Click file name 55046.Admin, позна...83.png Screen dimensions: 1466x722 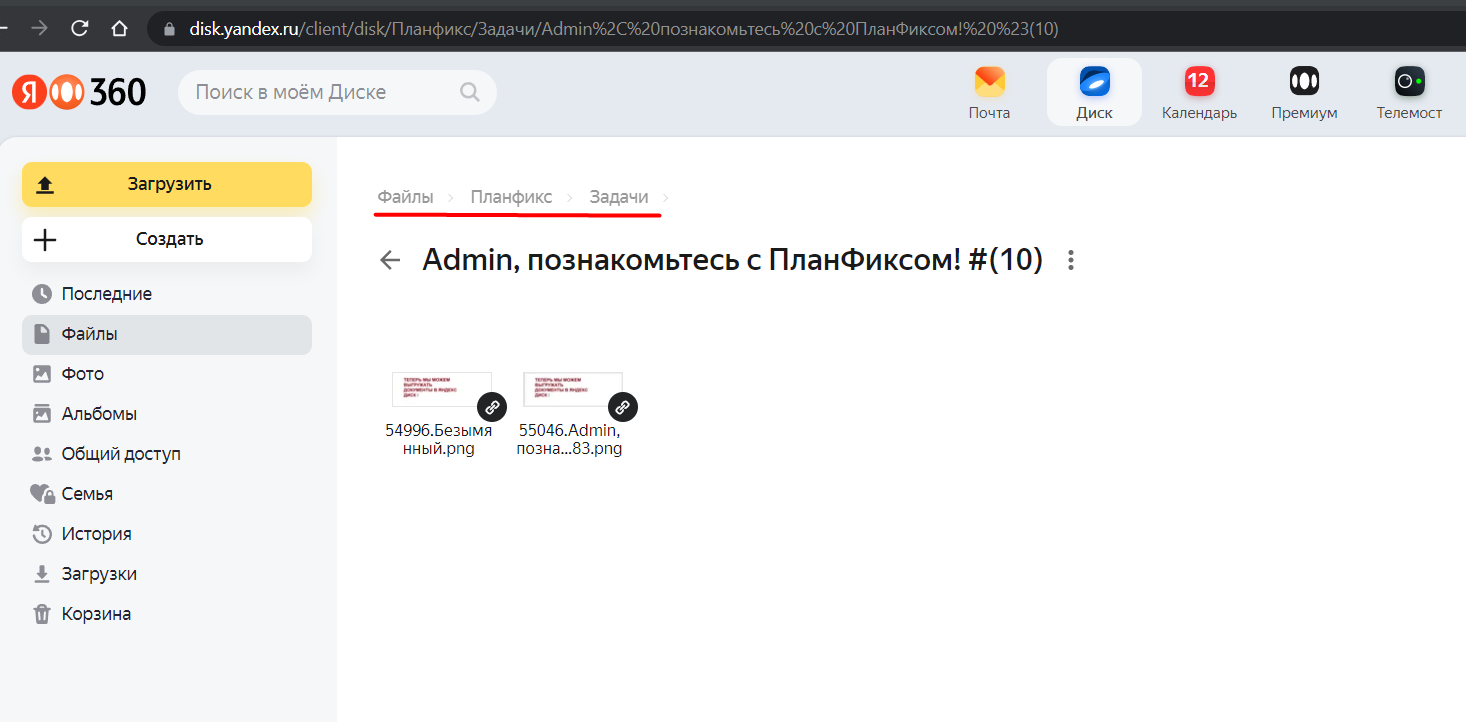pyautogui.click(x=569, y=440)
